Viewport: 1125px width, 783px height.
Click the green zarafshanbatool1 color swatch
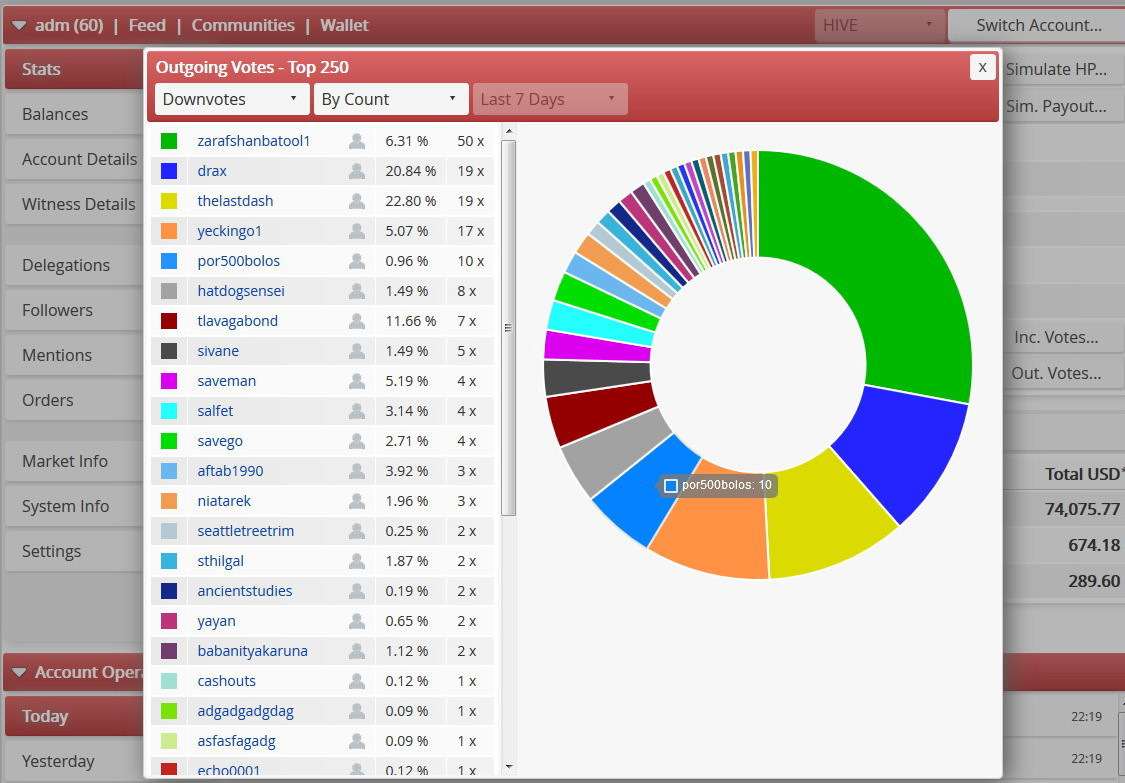click(x=169, y=141)
